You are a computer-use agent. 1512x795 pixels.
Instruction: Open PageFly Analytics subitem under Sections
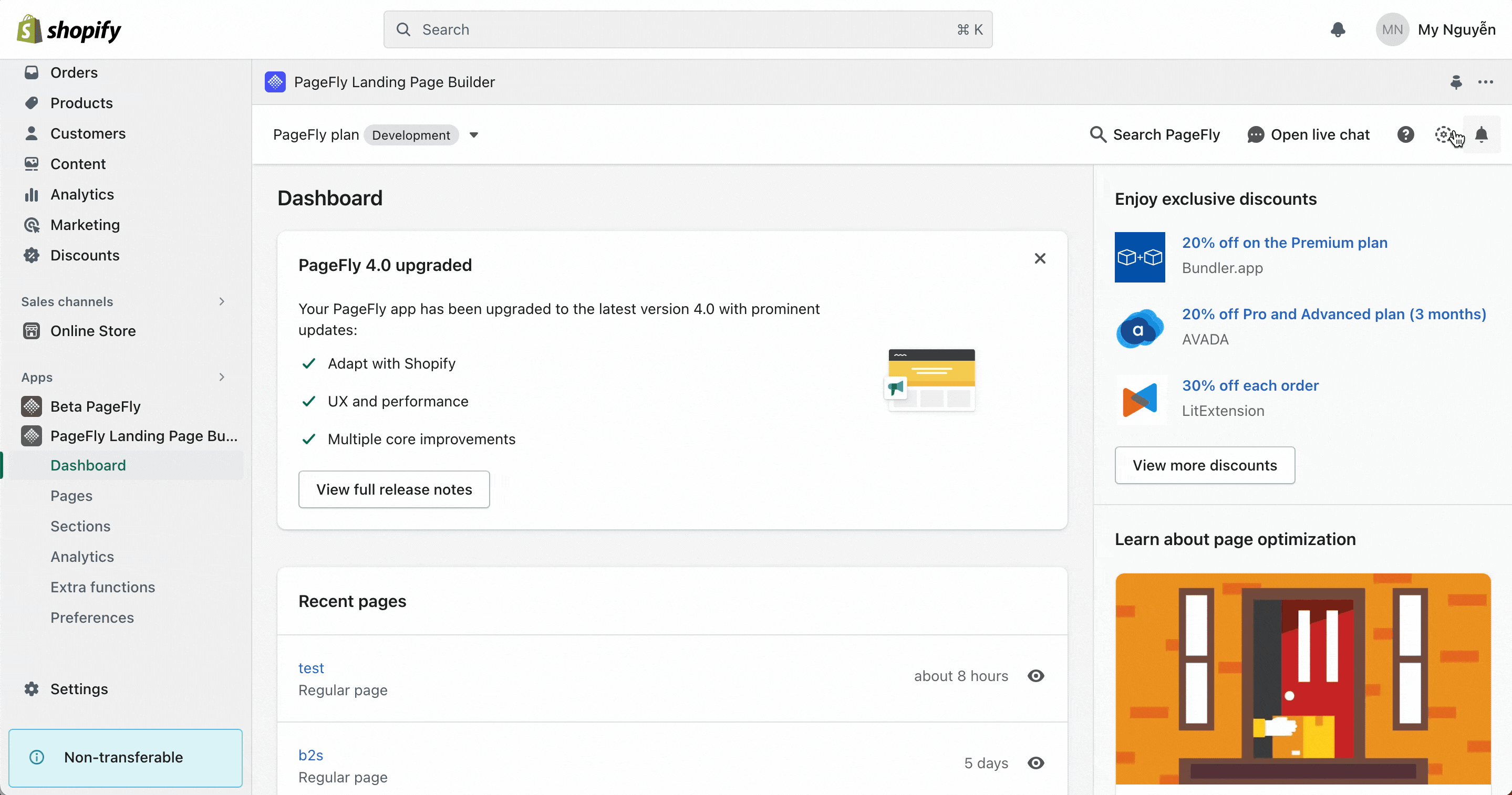click(82, 557)
